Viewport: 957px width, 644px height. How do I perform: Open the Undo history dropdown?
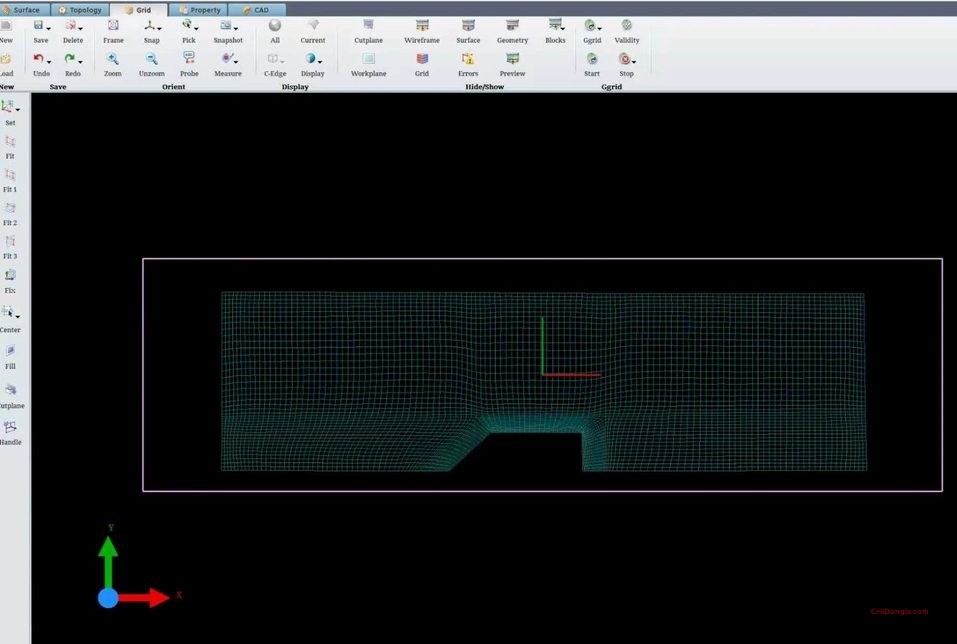point(49,62)
